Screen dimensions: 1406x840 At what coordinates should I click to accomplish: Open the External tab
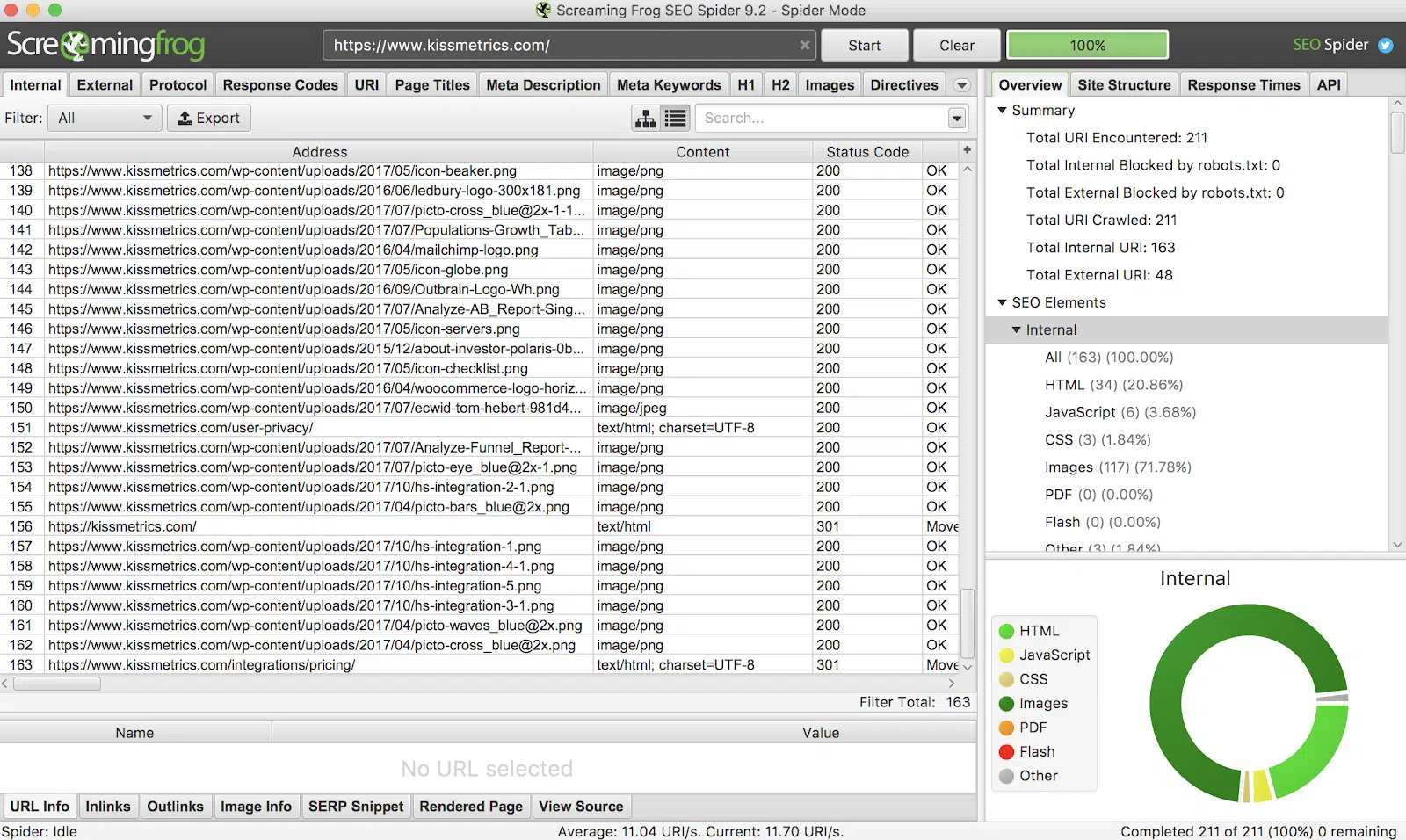tap(105, 85)
